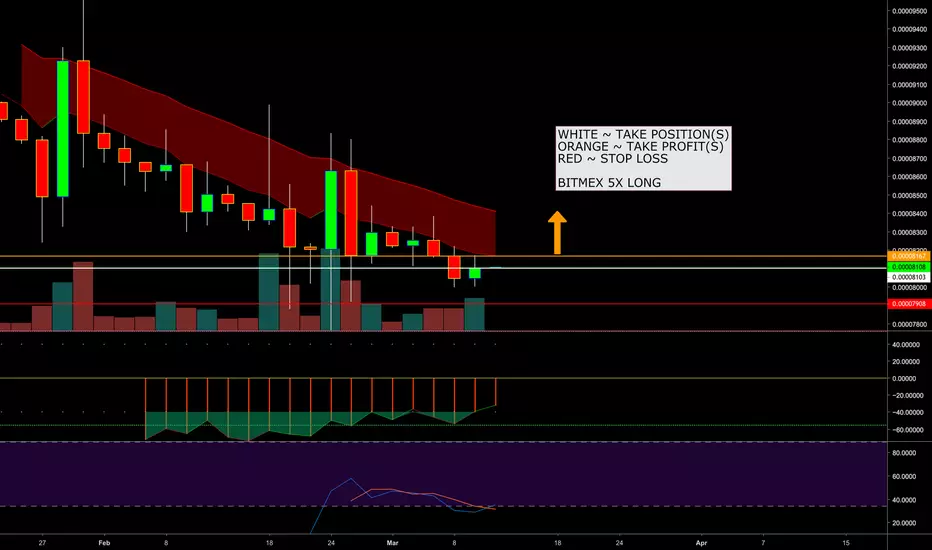Click the 80.0000 label on bottom indicator axis
The width and height of the screenshot is (932, 550).
pos(904,452)
